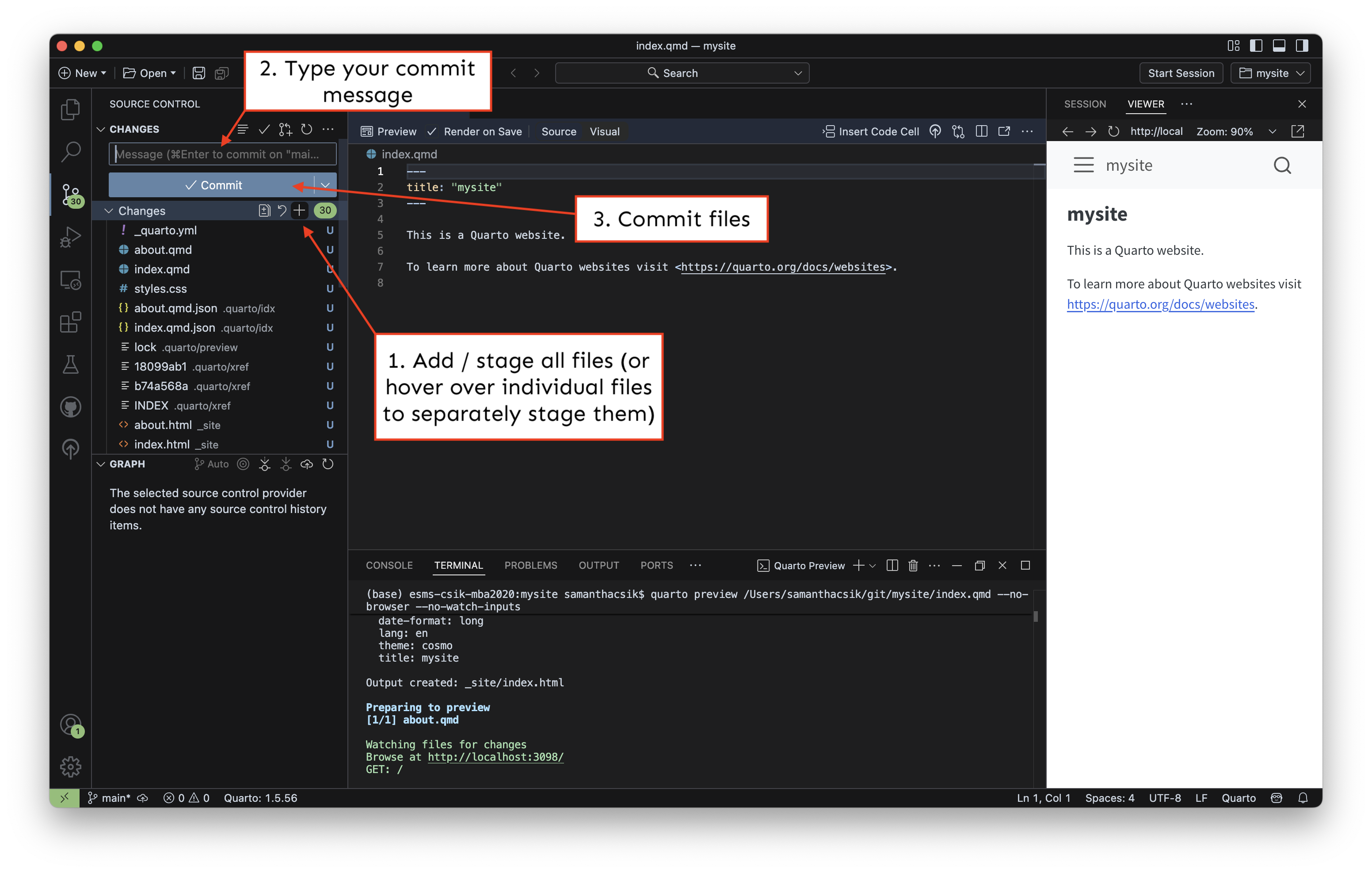Open the Run and Debug view

click(x=71, y=237)
